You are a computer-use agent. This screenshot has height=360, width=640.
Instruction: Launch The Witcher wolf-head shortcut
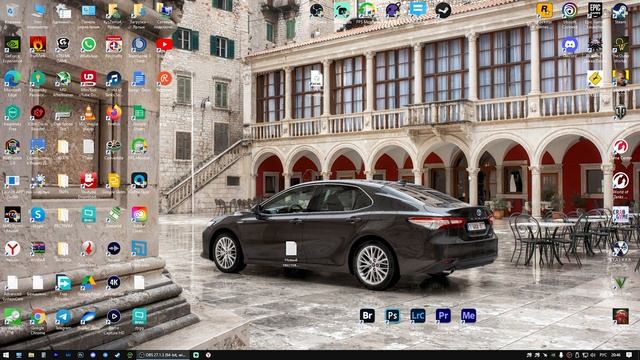coord(595,44)
